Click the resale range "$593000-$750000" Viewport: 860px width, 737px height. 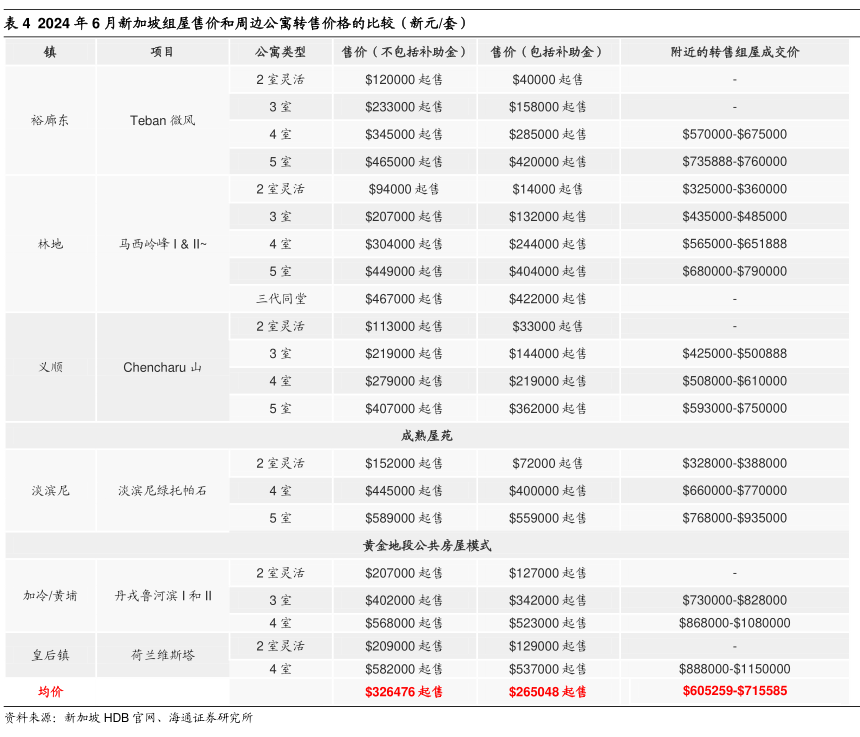click(735, 409)
